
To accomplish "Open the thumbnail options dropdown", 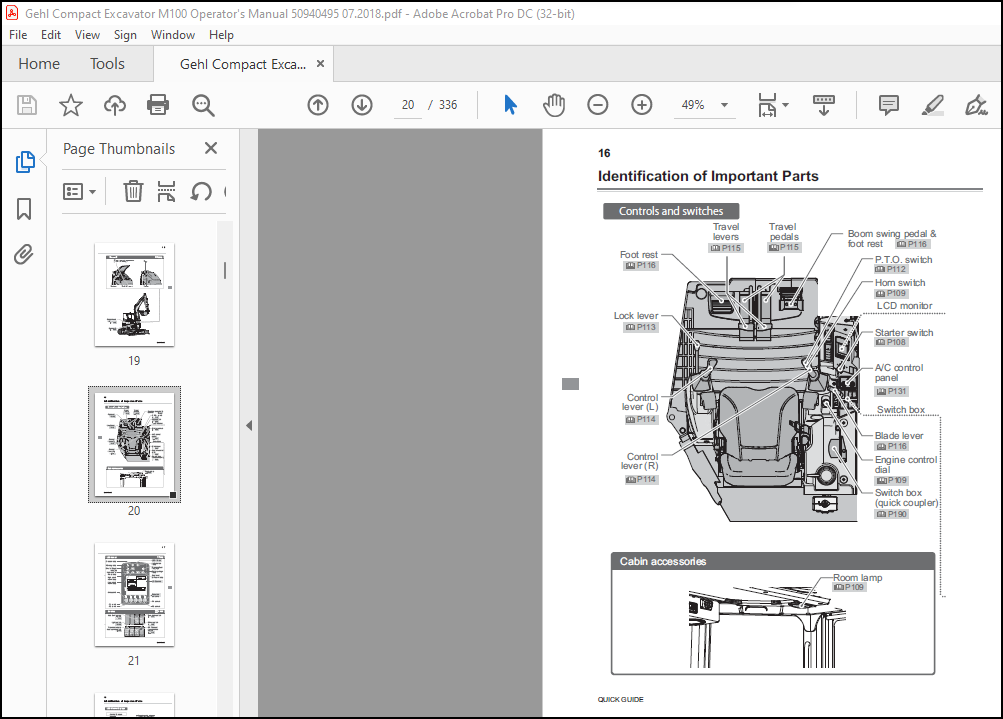I will tap(79, 191).
